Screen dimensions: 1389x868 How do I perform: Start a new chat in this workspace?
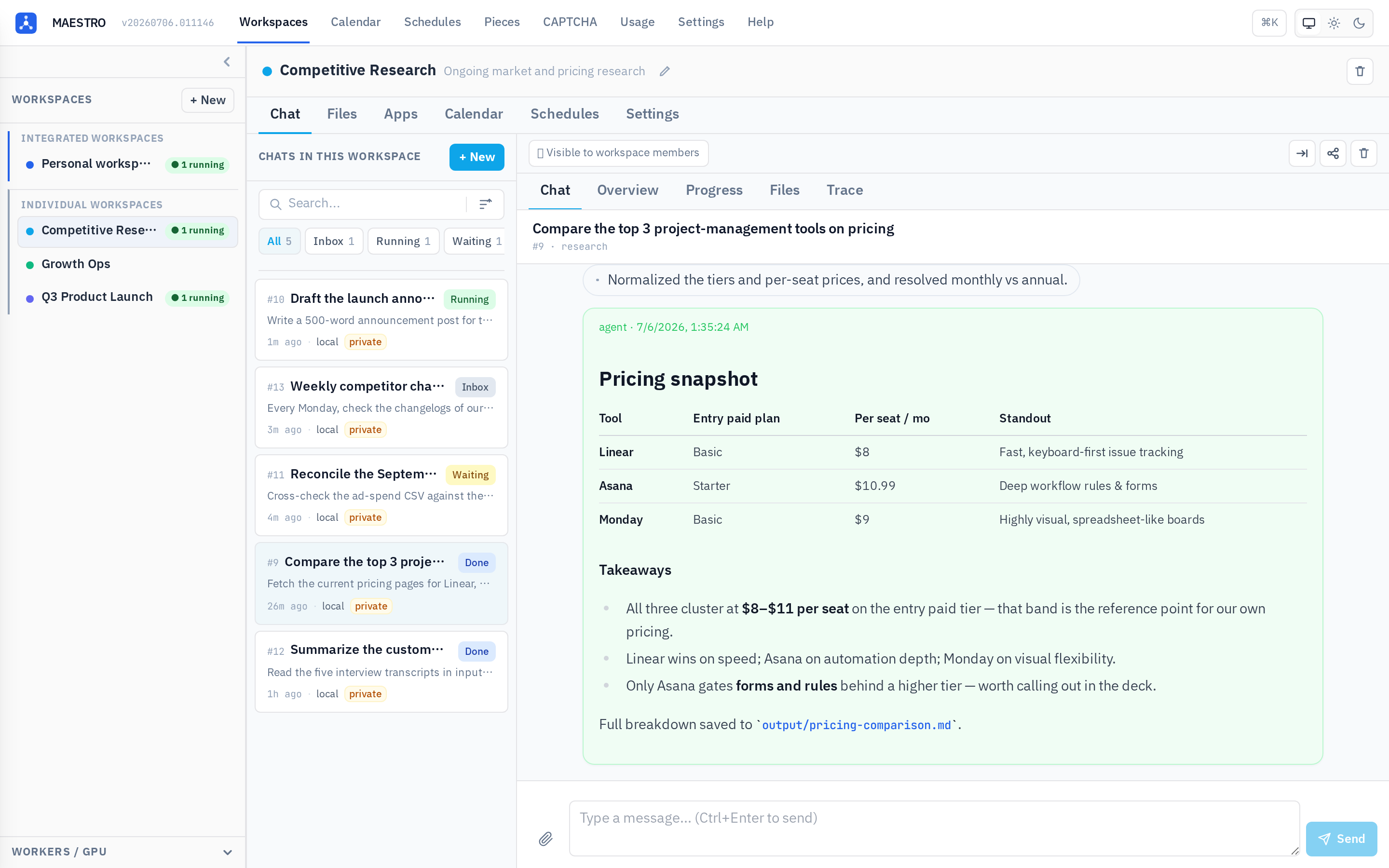pyautogui.click(x=477, y=157)
